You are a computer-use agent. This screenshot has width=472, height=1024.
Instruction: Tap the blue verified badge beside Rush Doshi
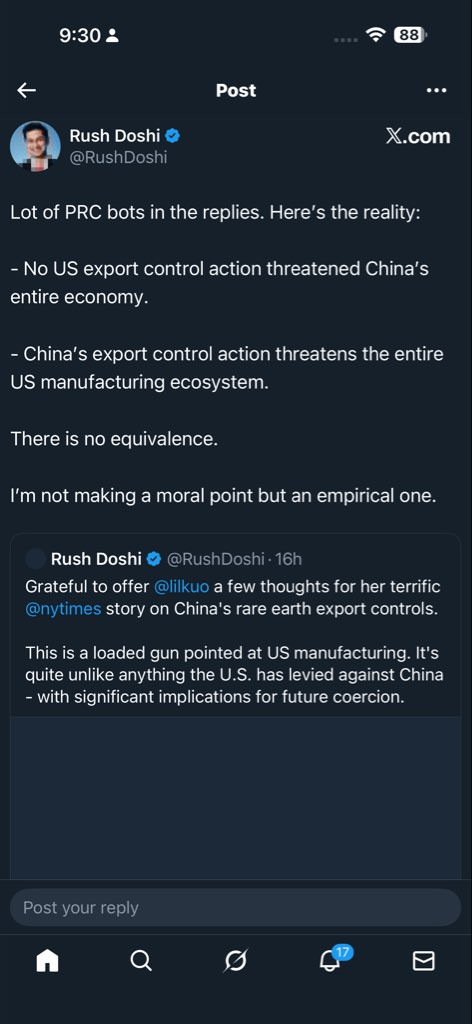[173, 136]
